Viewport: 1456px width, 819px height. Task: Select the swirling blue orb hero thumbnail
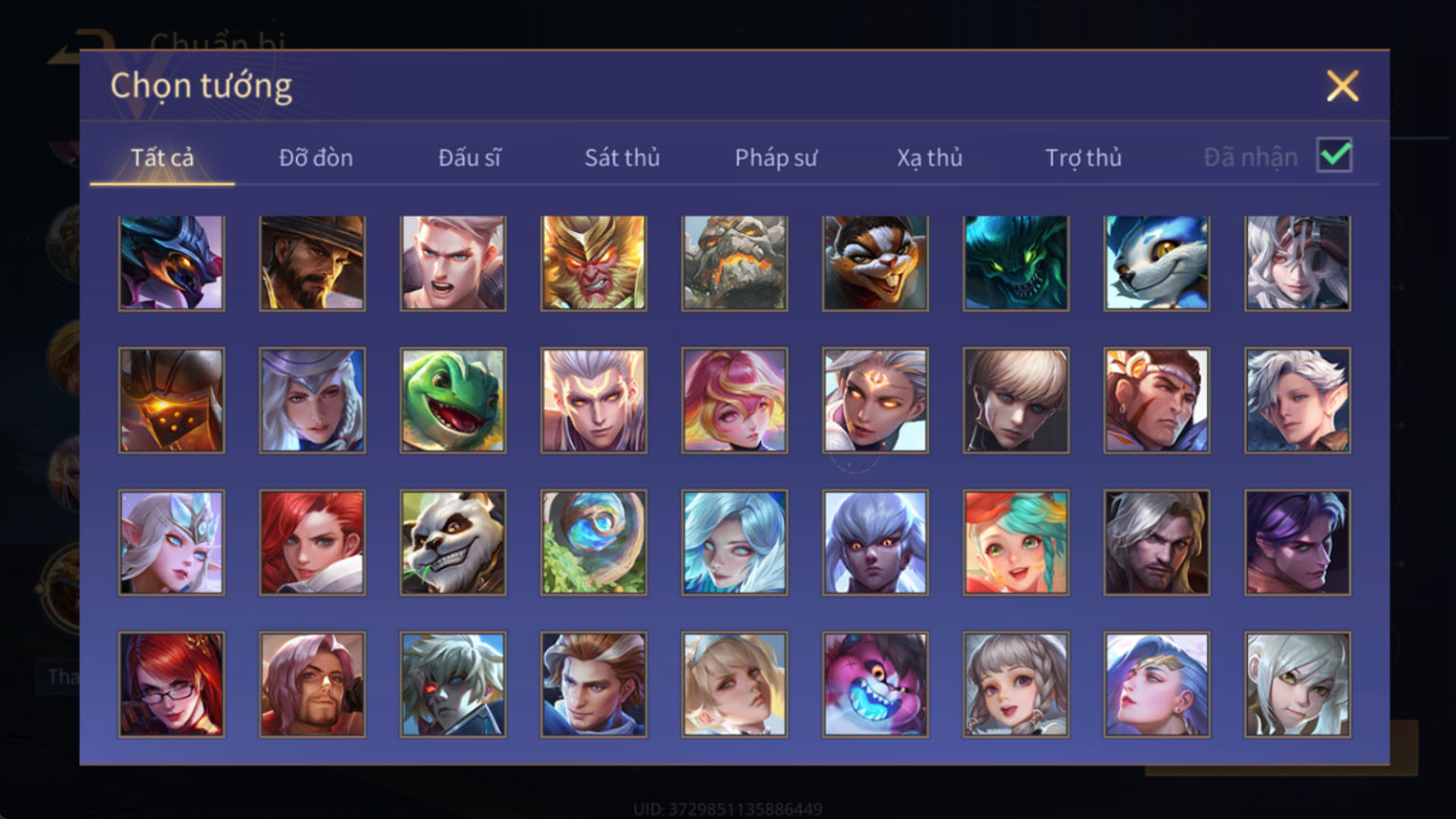[593, 542]
